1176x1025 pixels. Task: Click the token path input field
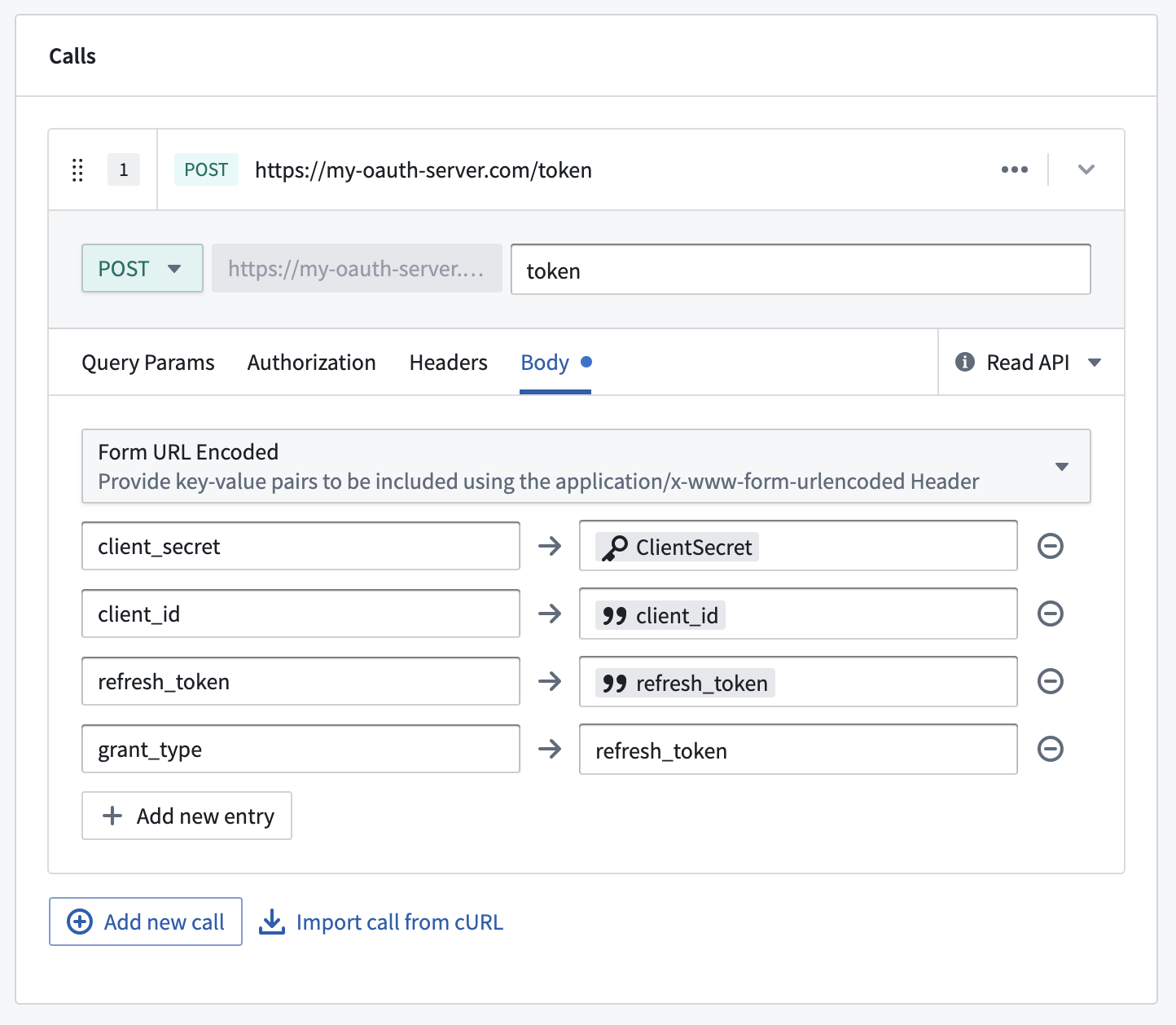[x=801, y=270]
